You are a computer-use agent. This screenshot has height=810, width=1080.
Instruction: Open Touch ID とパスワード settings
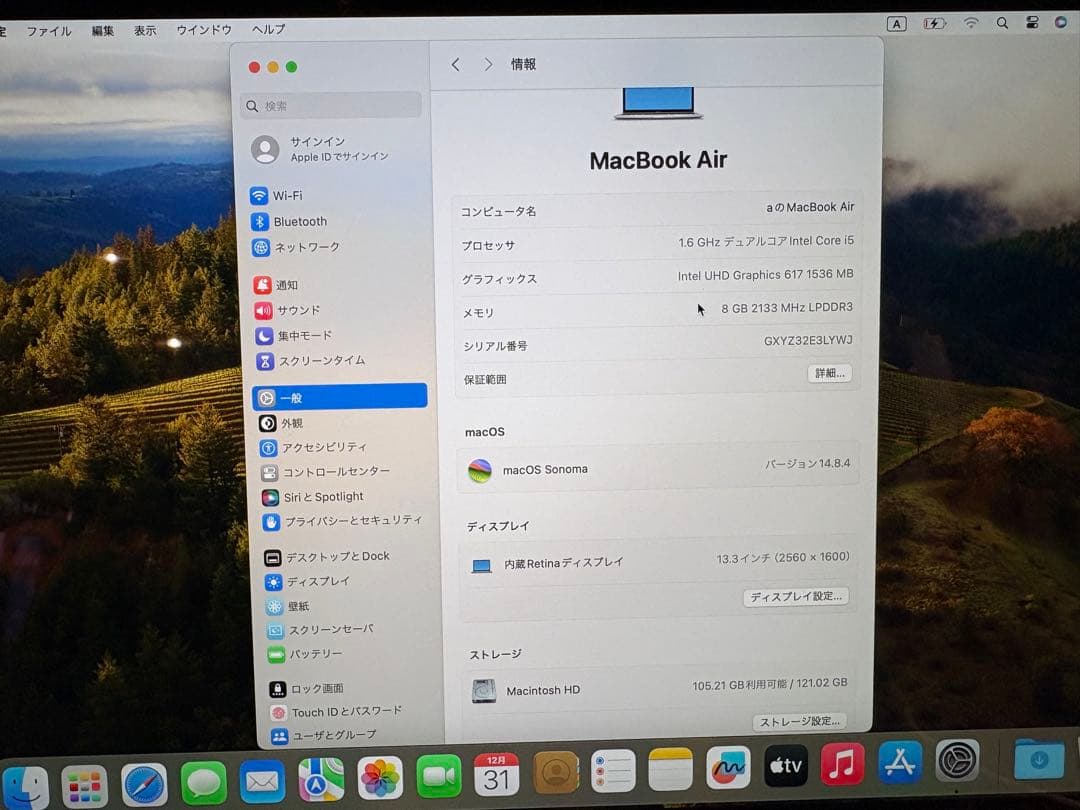336,712
